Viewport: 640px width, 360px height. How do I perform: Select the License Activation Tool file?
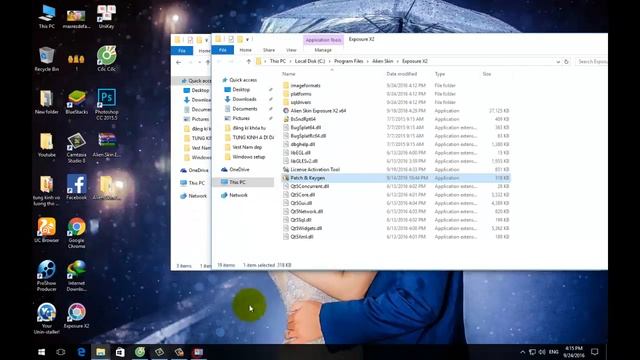[315, 169]
